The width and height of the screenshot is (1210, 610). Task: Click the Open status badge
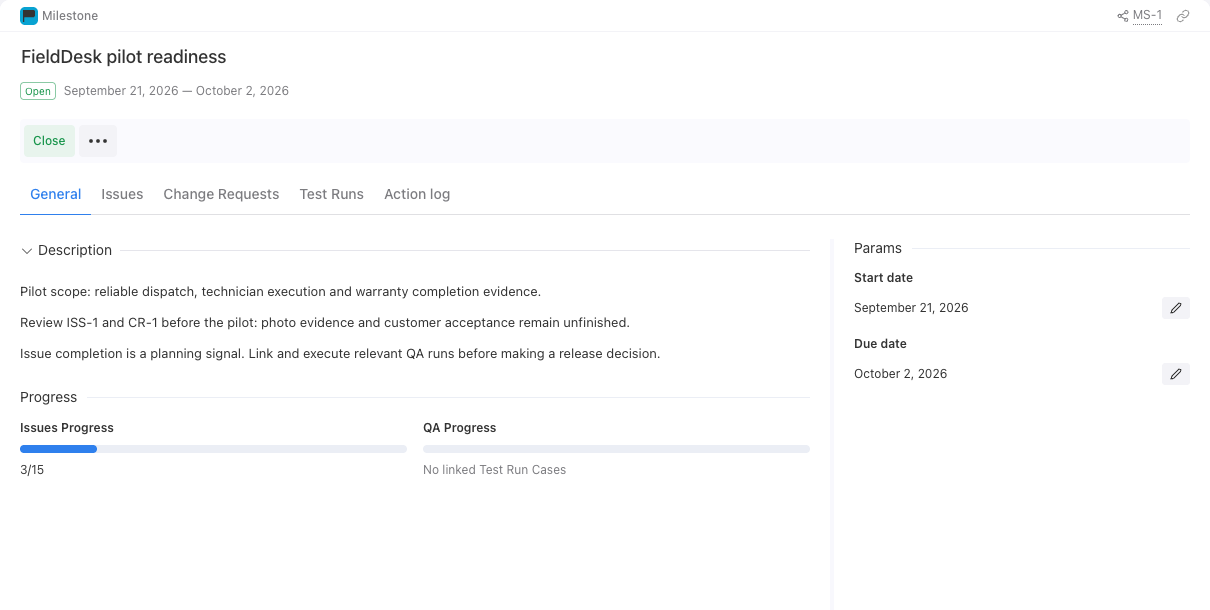(x=38, y=91)
